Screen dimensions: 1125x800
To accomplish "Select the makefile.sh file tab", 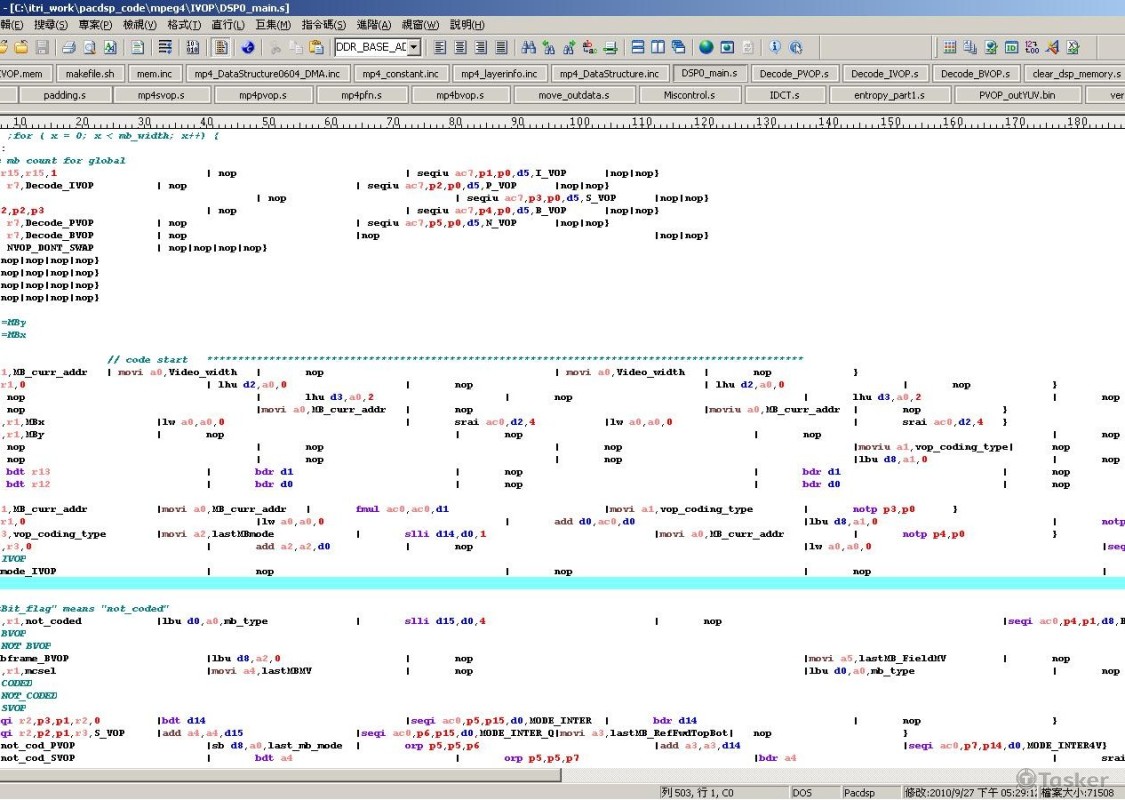I will (x=90, y=73).
